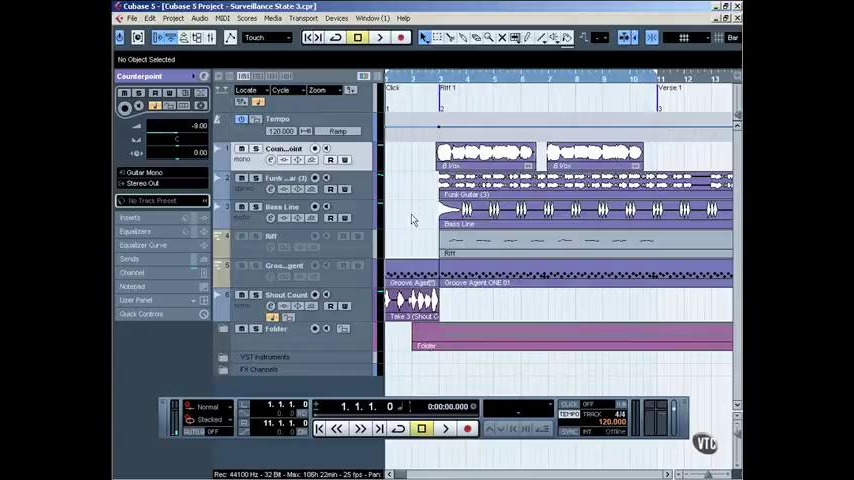Click the Verse 1 marker in timeline
The height and width of the screenshot is (480, 854).
click(x=669, y=88)
